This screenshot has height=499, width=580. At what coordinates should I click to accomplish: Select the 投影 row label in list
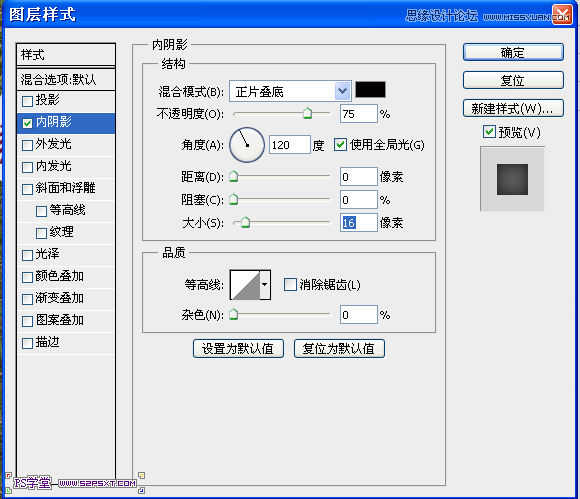(x=47, y=100)
